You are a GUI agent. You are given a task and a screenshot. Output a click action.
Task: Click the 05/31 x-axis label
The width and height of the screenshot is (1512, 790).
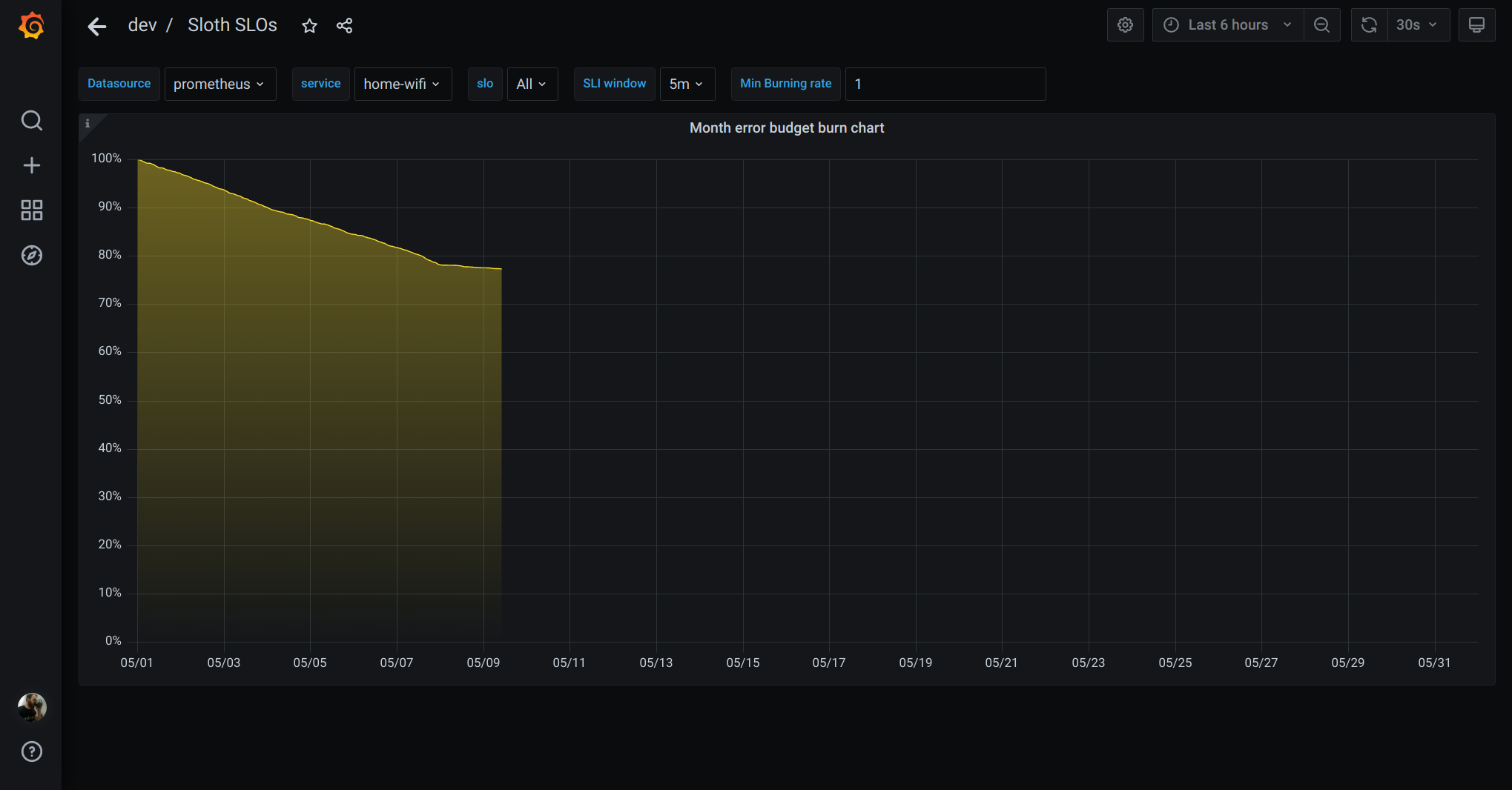[x=1434, y=663]
